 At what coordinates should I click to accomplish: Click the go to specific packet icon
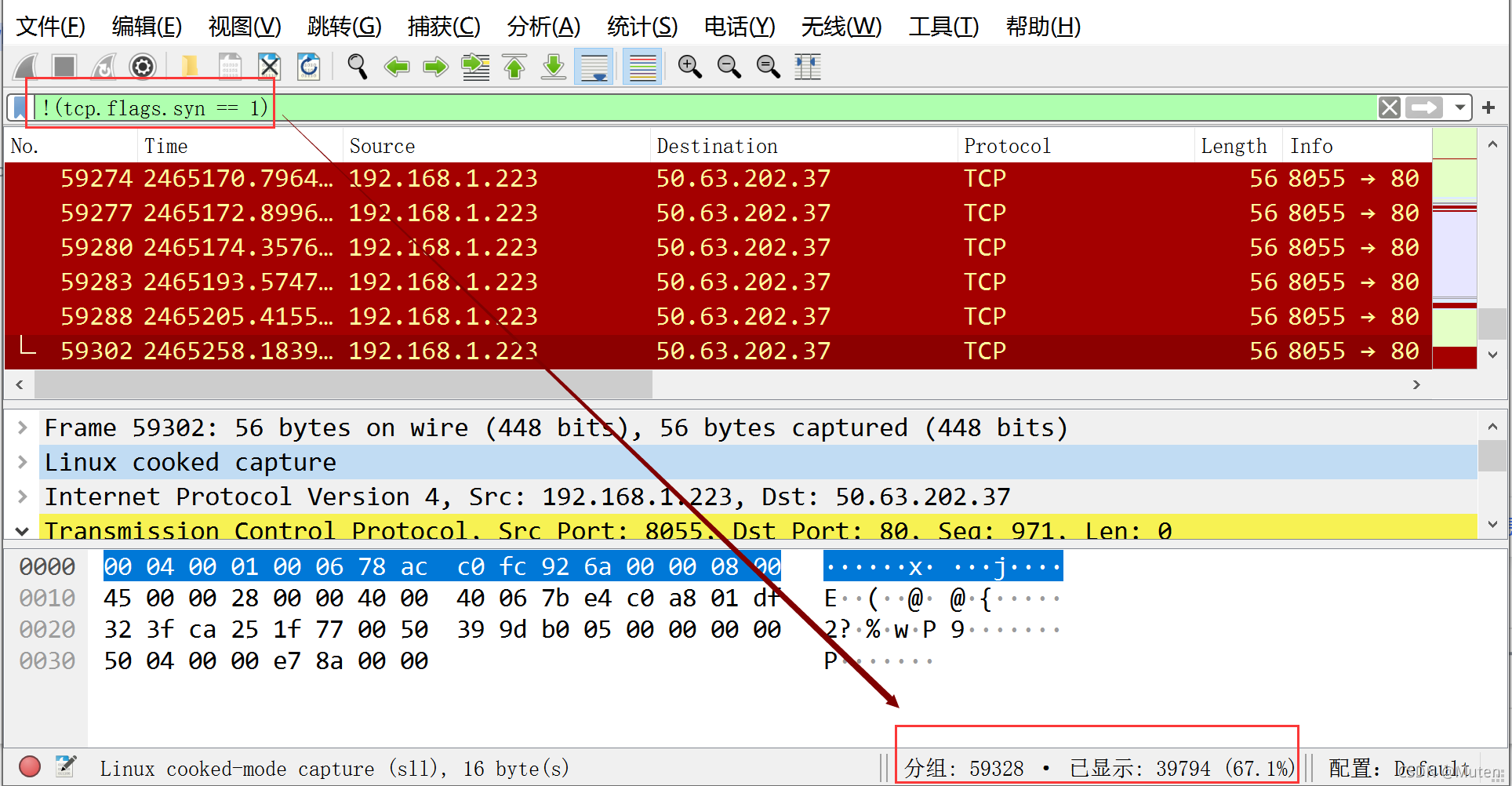pyautogui.click(x=475, y=67)
